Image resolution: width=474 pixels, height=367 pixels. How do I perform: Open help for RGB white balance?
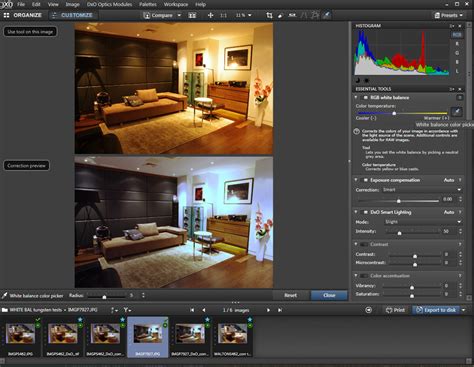tap(460, 98)
